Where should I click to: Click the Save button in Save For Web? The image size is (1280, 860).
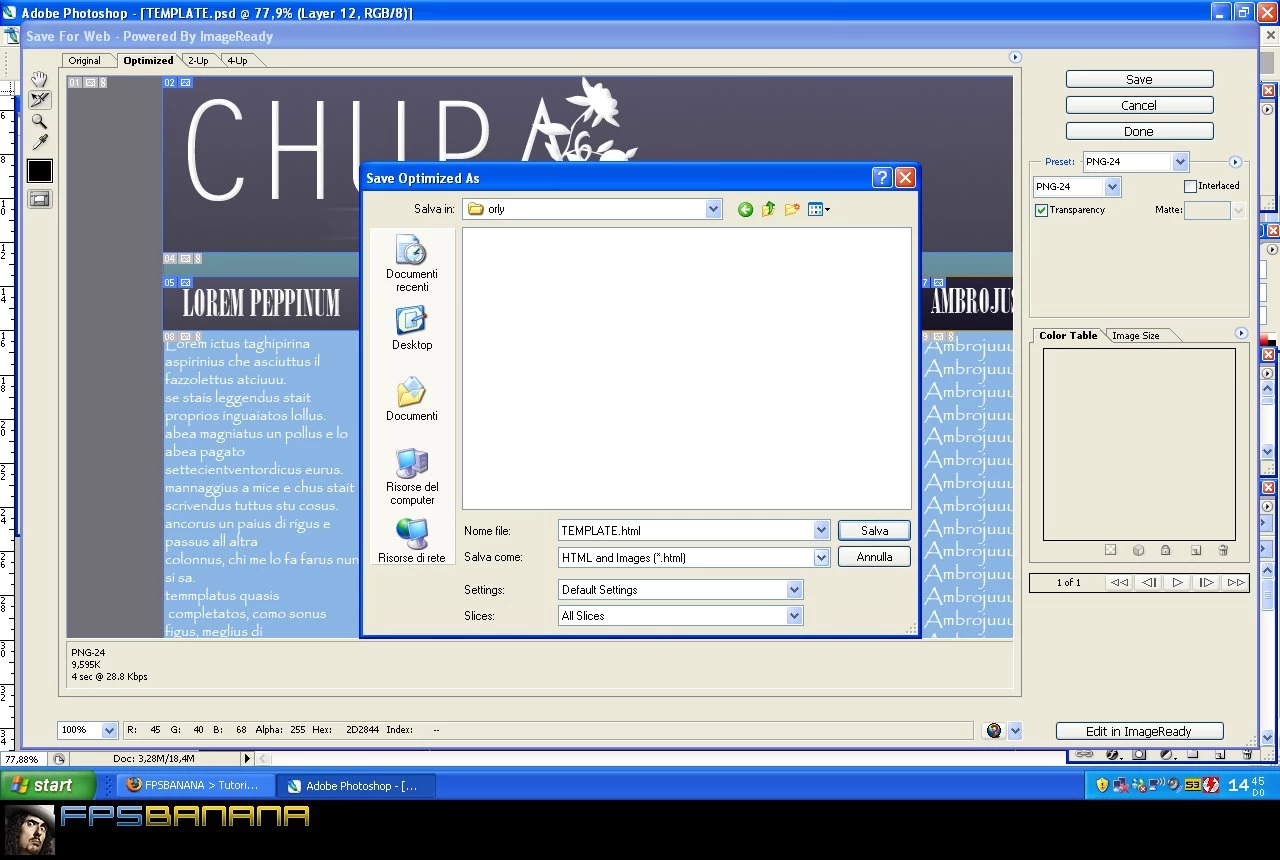(1139, 79)
